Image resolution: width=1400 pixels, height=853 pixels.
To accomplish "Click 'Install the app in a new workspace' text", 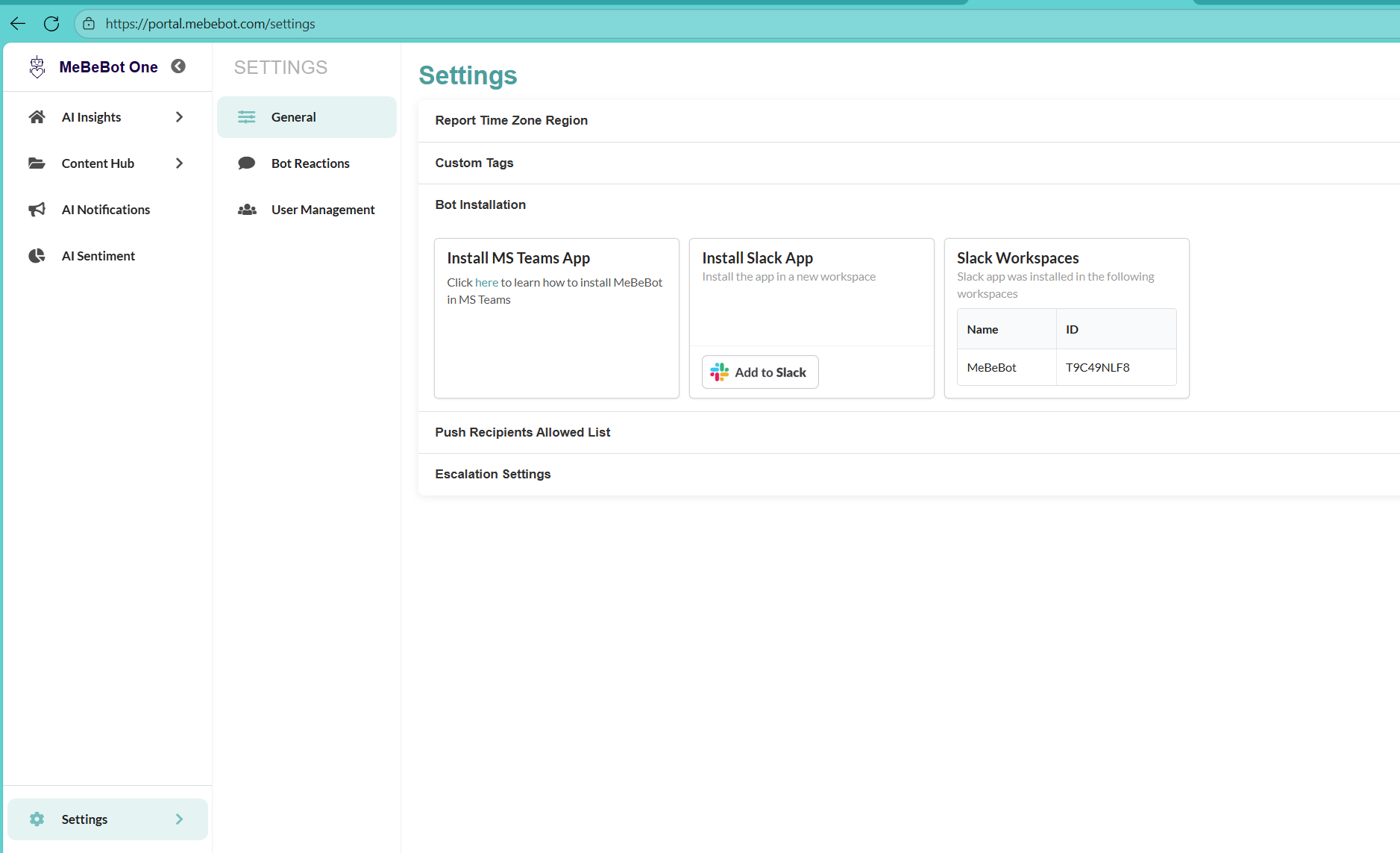I will coord(788,276).
